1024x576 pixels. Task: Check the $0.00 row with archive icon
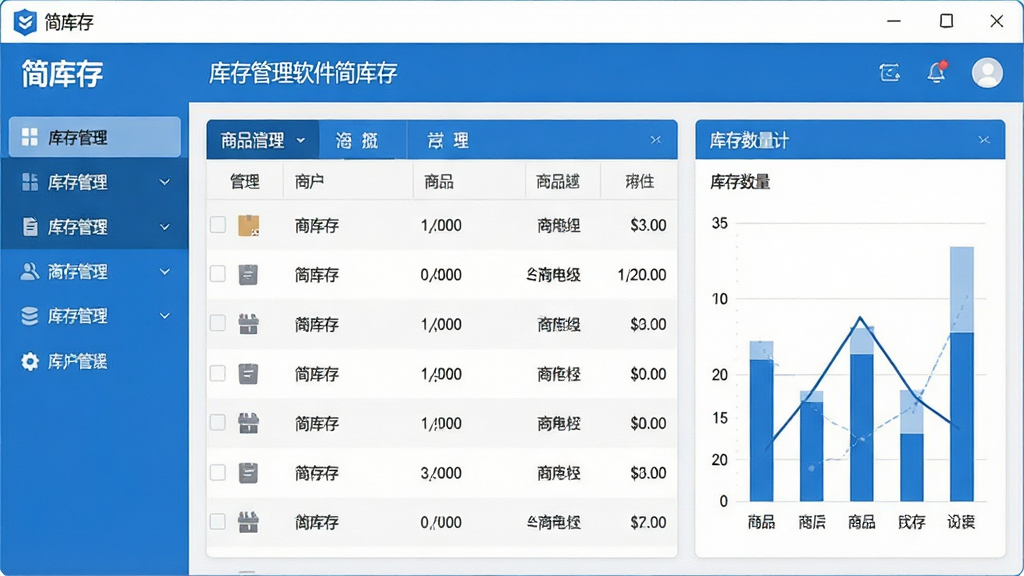coord(218,374)
